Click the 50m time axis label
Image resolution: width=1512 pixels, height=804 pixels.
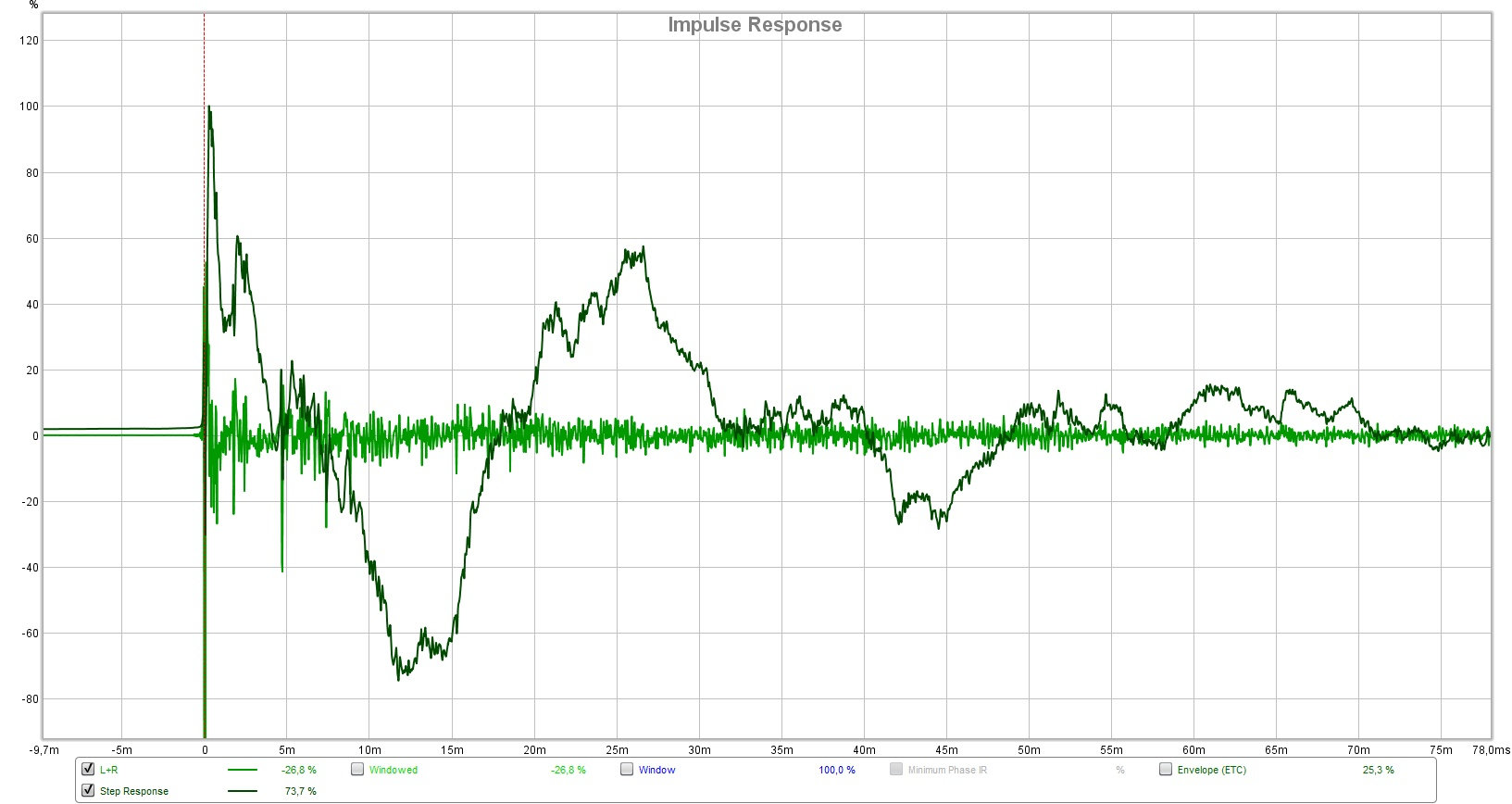click(1029, 750)
